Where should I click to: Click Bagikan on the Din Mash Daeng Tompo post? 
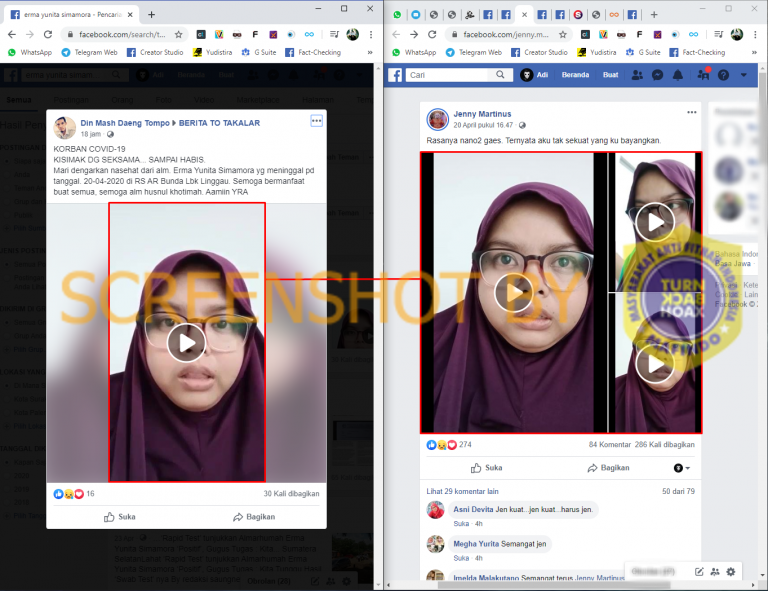(254, 517)
